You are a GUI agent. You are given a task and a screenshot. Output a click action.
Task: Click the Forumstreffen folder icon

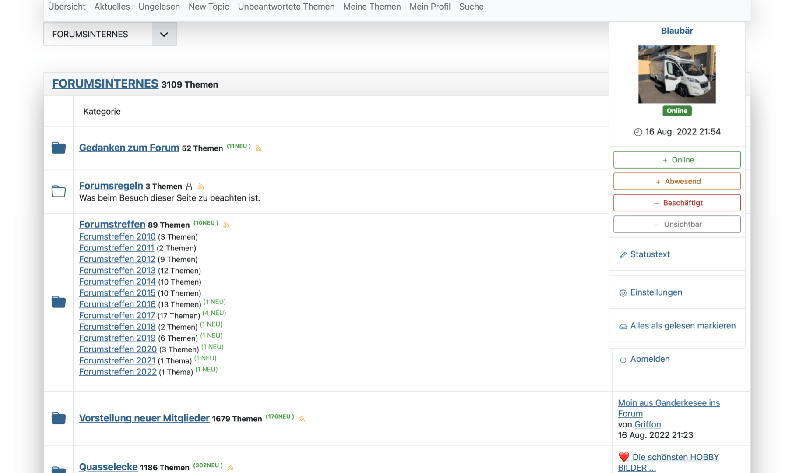58,302
